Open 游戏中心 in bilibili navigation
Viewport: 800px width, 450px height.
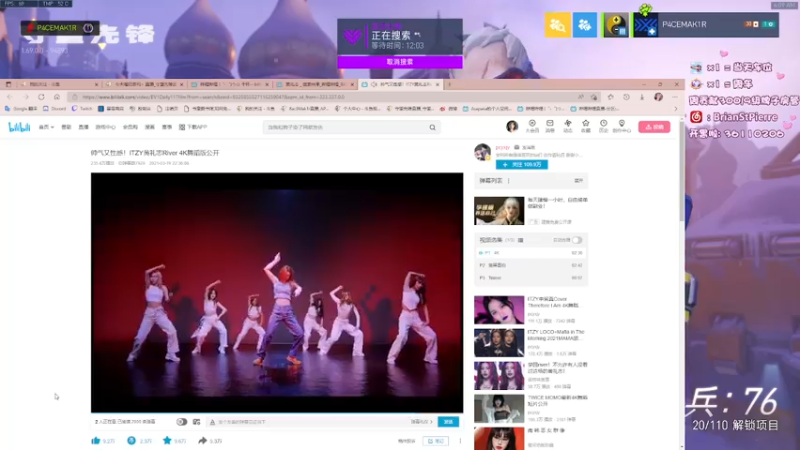(106, 127)
